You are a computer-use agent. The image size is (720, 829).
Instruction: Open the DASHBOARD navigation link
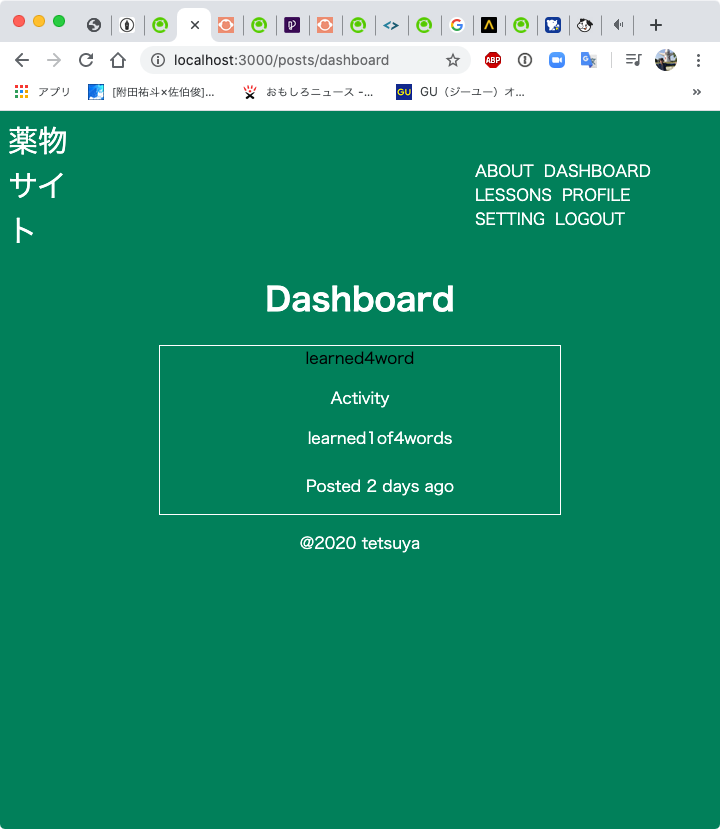[x=597, y=171]
